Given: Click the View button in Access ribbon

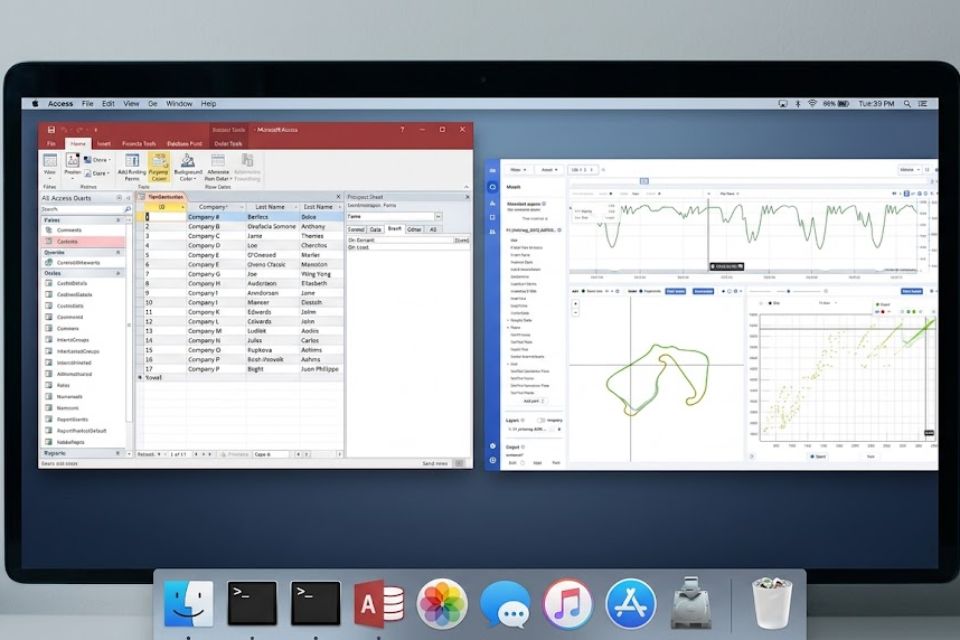Looking at the screenshot, I should (x=50, y=167).
